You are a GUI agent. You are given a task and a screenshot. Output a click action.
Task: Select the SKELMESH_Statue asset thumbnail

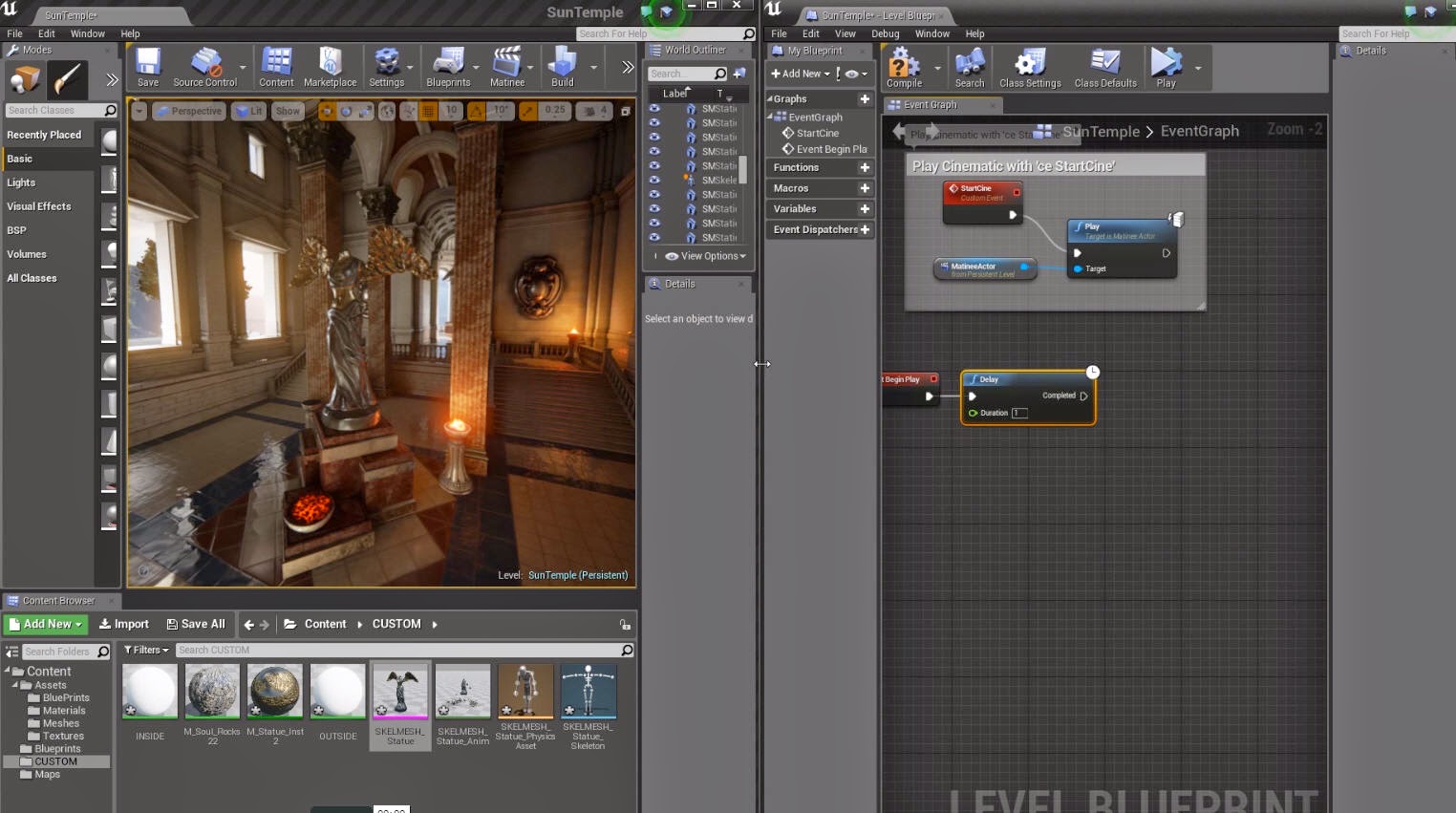400,691
